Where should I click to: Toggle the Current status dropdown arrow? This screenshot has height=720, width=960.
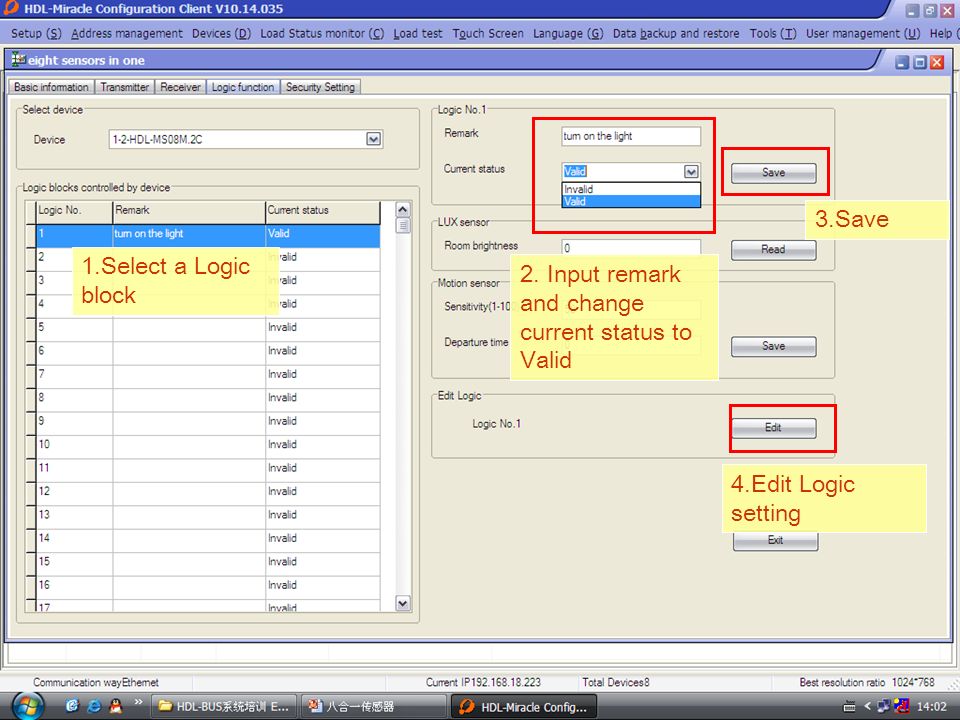[x=691, y=171]
